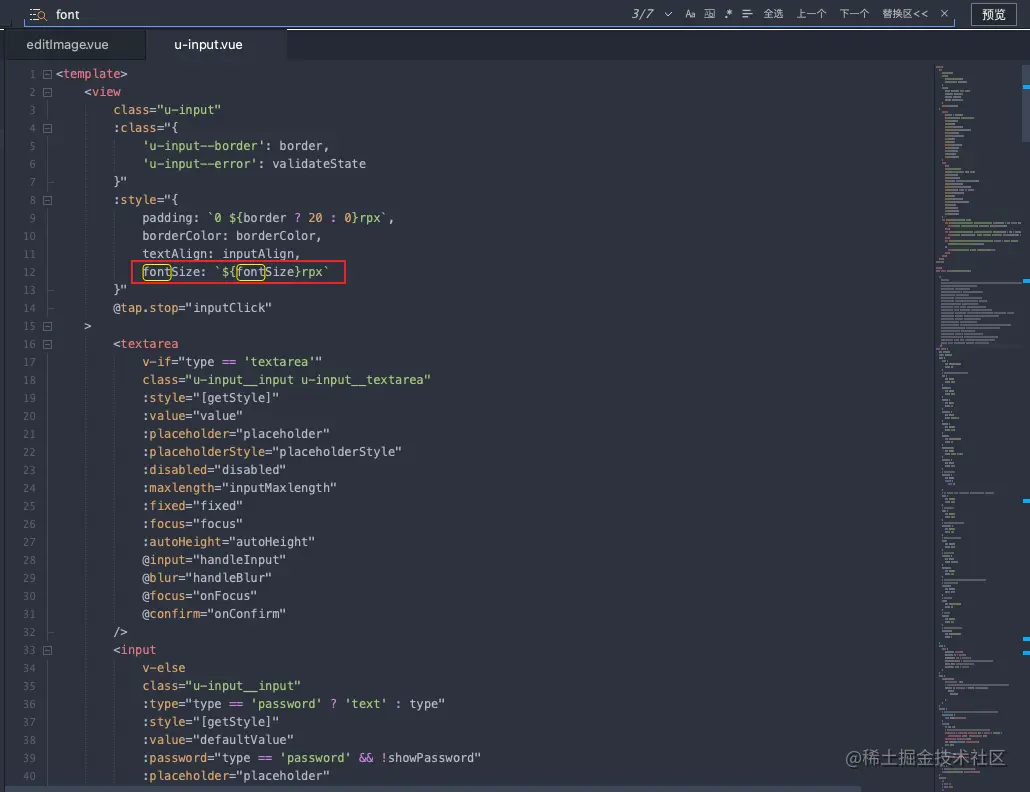Click the highlighted fontSize property on line 12
The image size is (1030, 792).
pyautogui.click(x=173, y=272)
